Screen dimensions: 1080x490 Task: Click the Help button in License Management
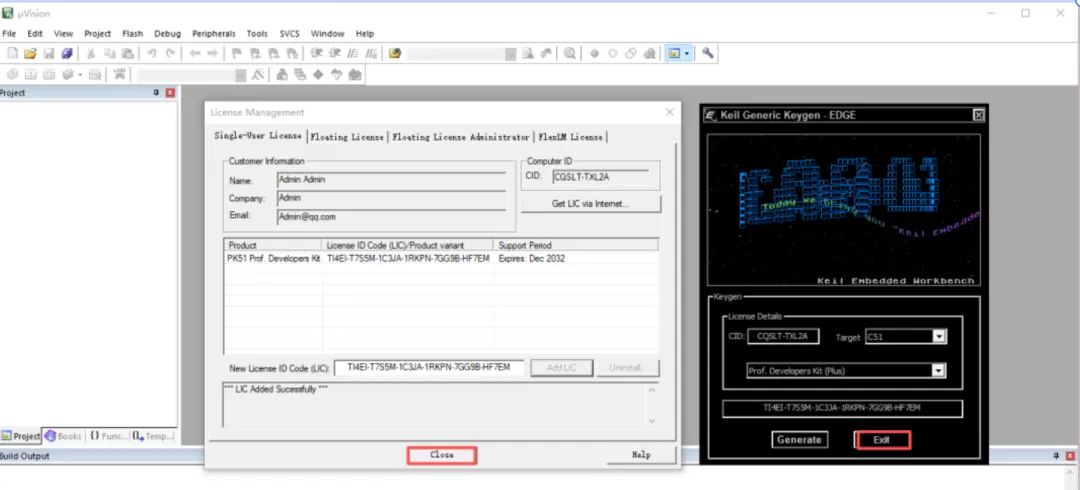[x=641, y=455]
